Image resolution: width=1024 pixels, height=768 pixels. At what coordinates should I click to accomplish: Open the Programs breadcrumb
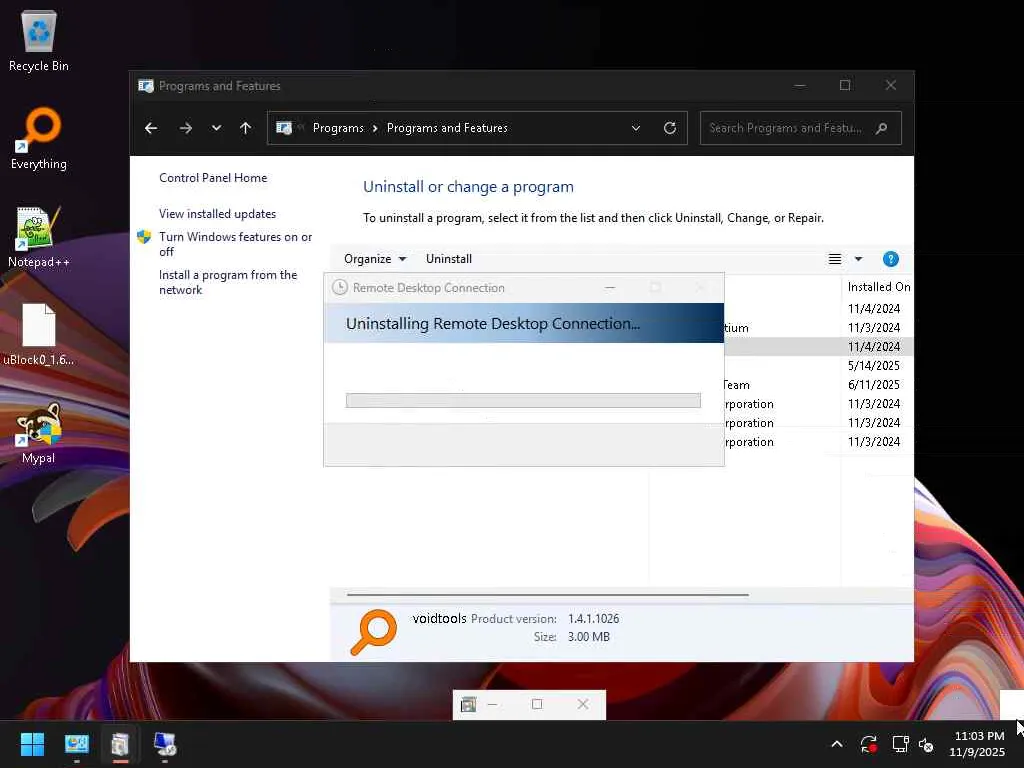[x=338, y=128]
